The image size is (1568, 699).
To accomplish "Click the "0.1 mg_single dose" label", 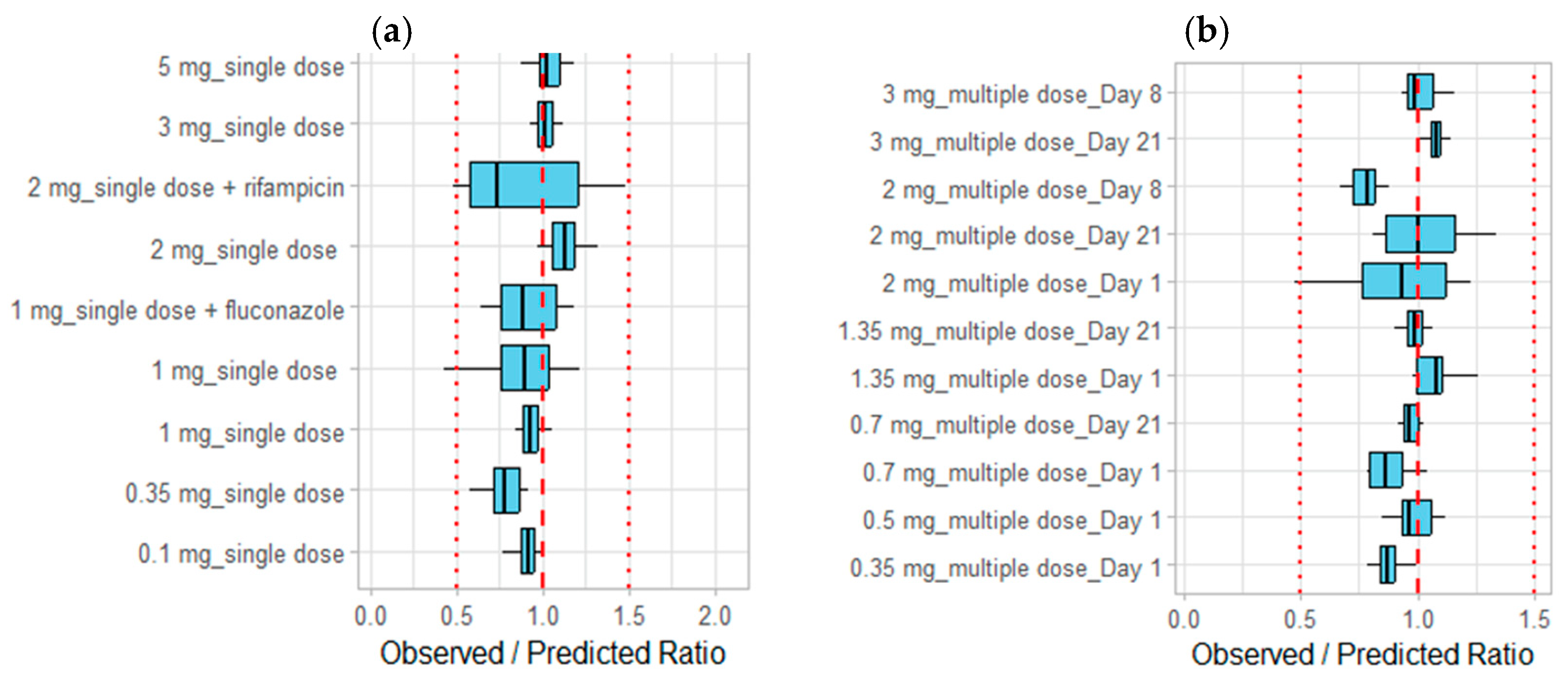I will pos(241,554).
